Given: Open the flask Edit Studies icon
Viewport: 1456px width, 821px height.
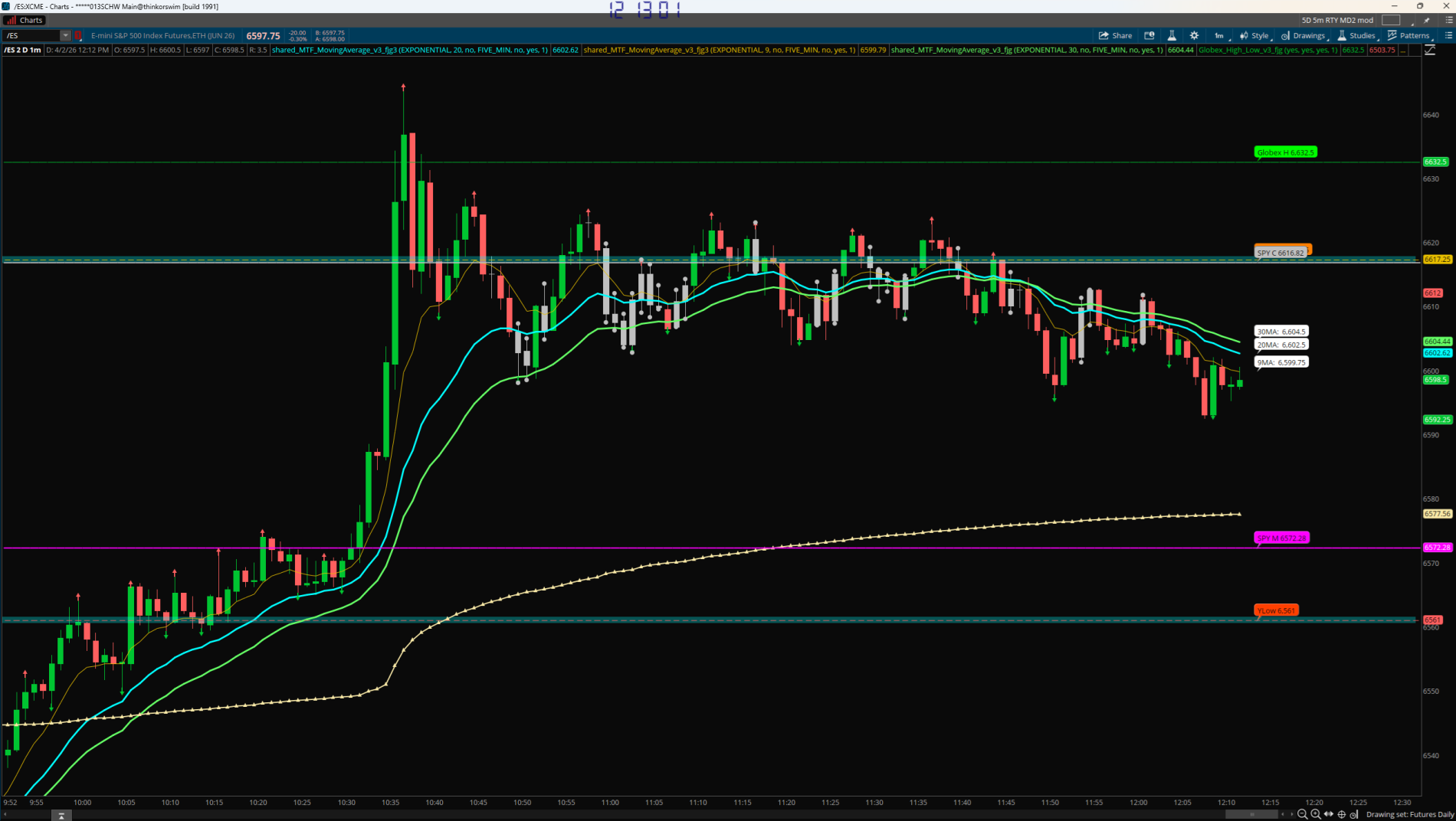Looking at the screenshot, I should (x=1172, y=35).
